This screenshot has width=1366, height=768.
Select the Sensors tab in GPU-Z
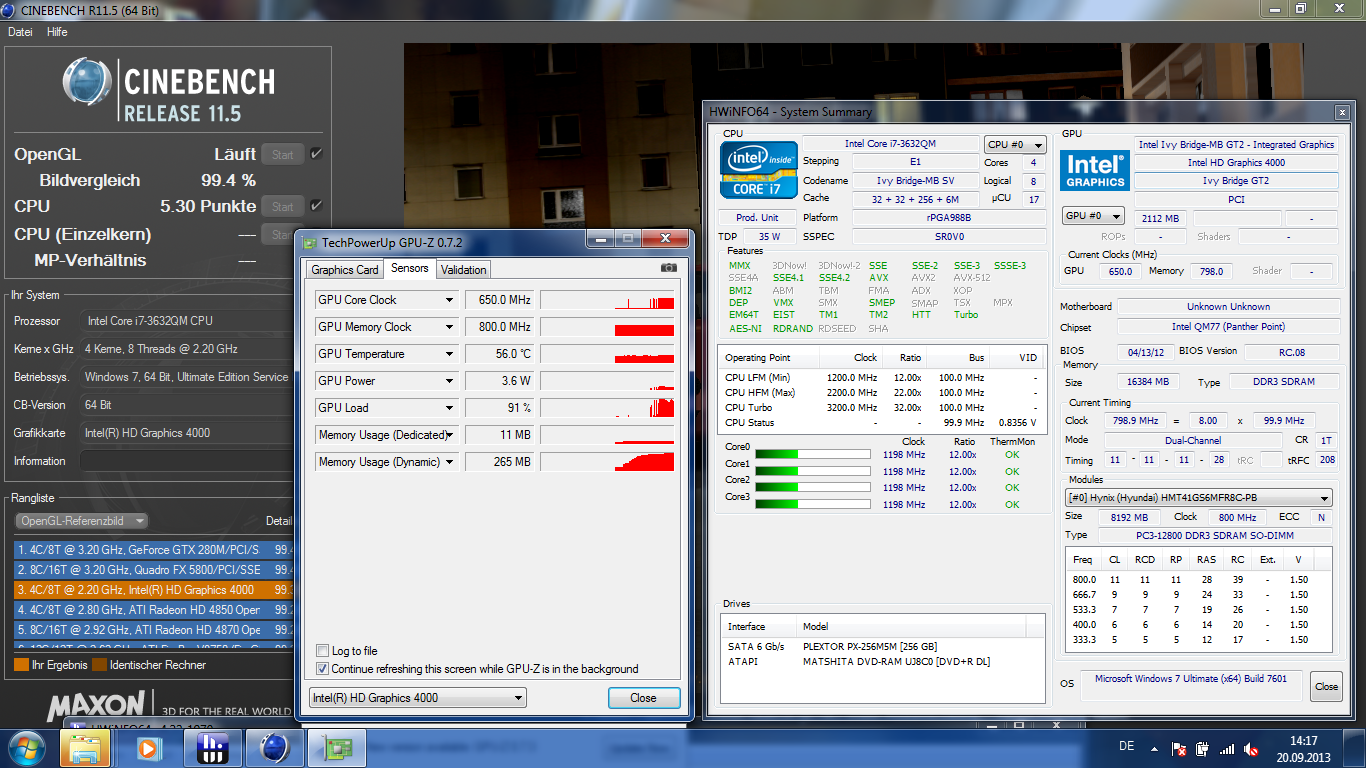coord(410,268)
